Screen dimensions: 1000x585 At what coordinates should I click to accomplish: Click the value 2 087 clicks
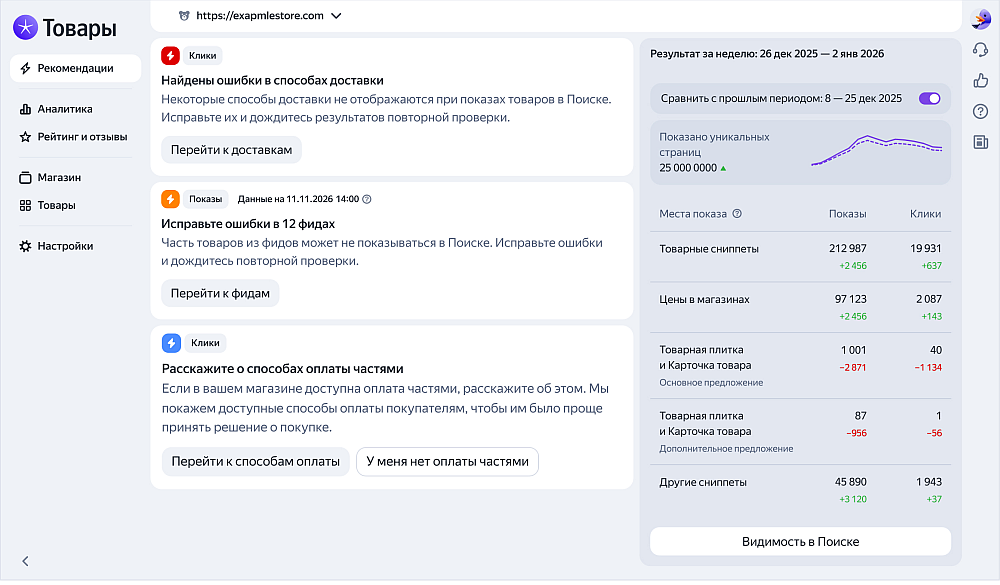coord(929,299)
